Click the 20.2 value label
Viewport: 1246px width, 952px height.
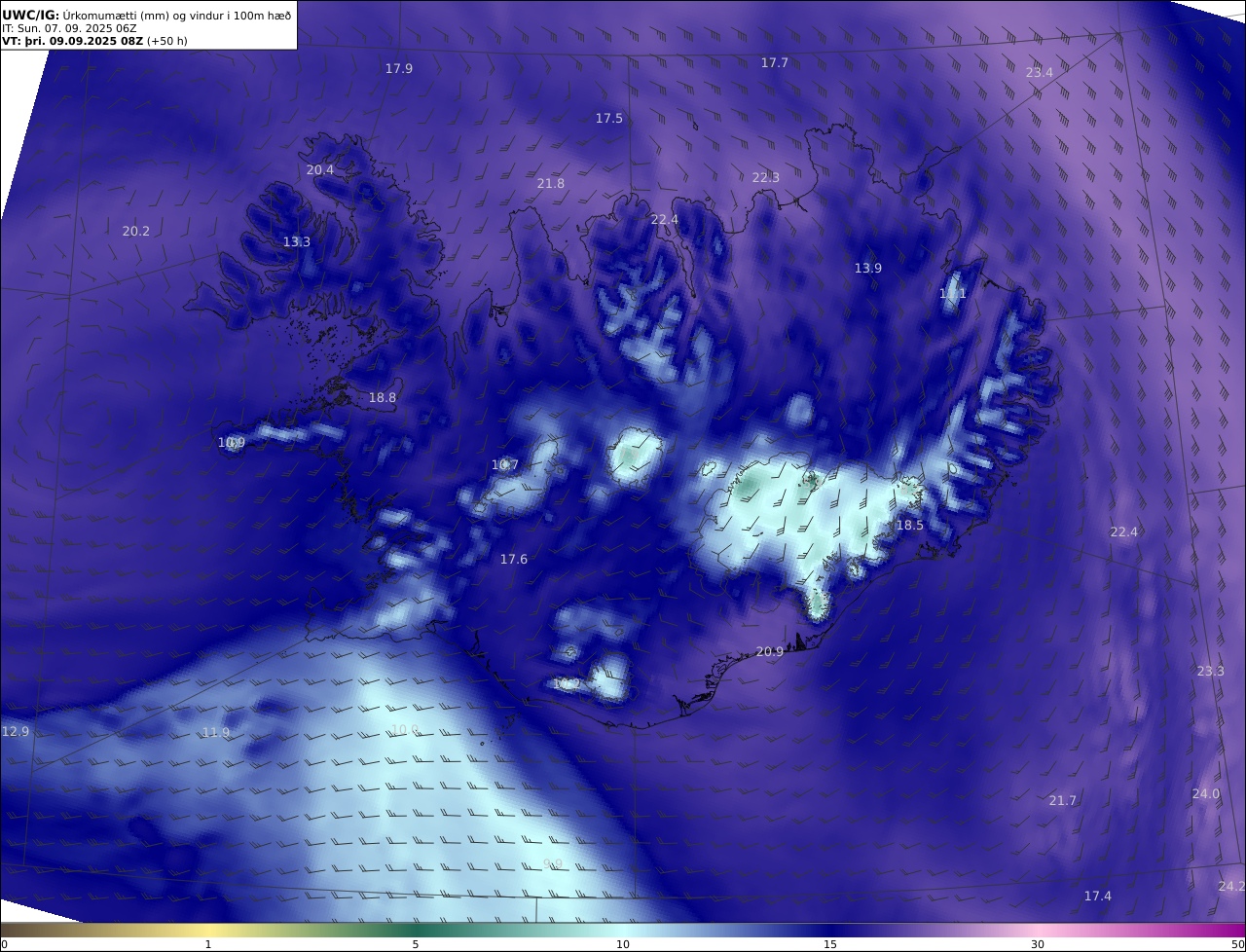point(135,231)
